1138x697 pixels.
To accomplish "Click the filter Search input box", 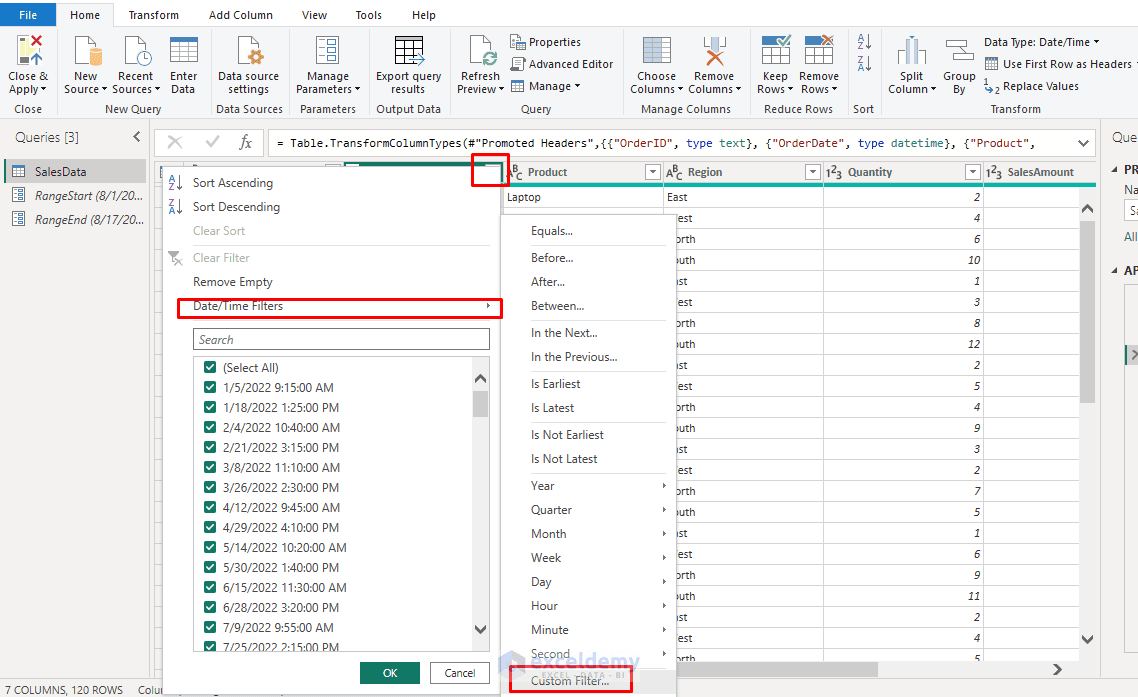I will [x=341, y=339].
